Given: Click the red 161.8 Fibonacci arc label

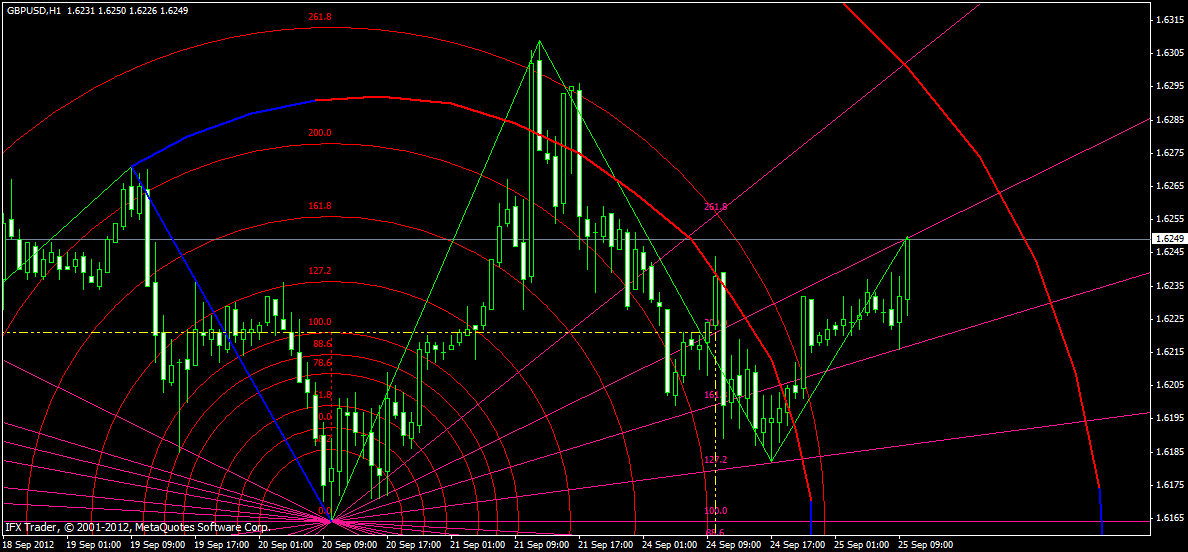Looking at the screenshot, I should (x=319, y=205).
